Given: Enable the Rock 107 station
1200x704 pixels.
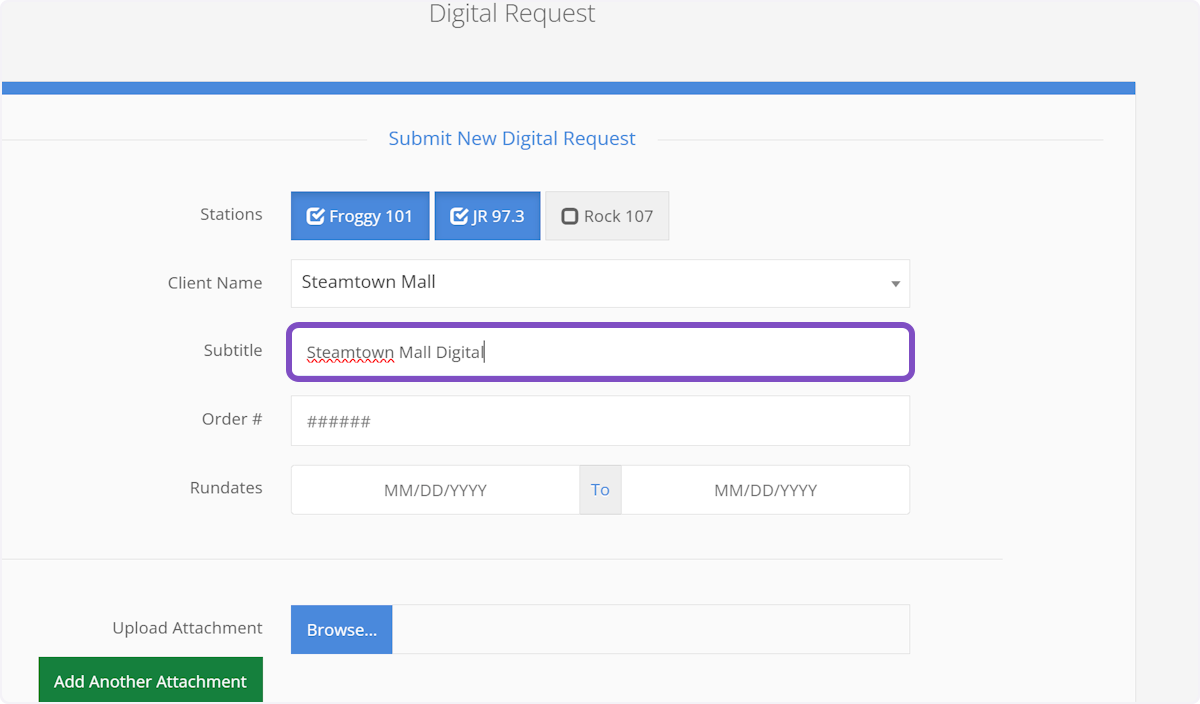Looking at the screenshot, I should pyautogui.click(x=607, y=216).
